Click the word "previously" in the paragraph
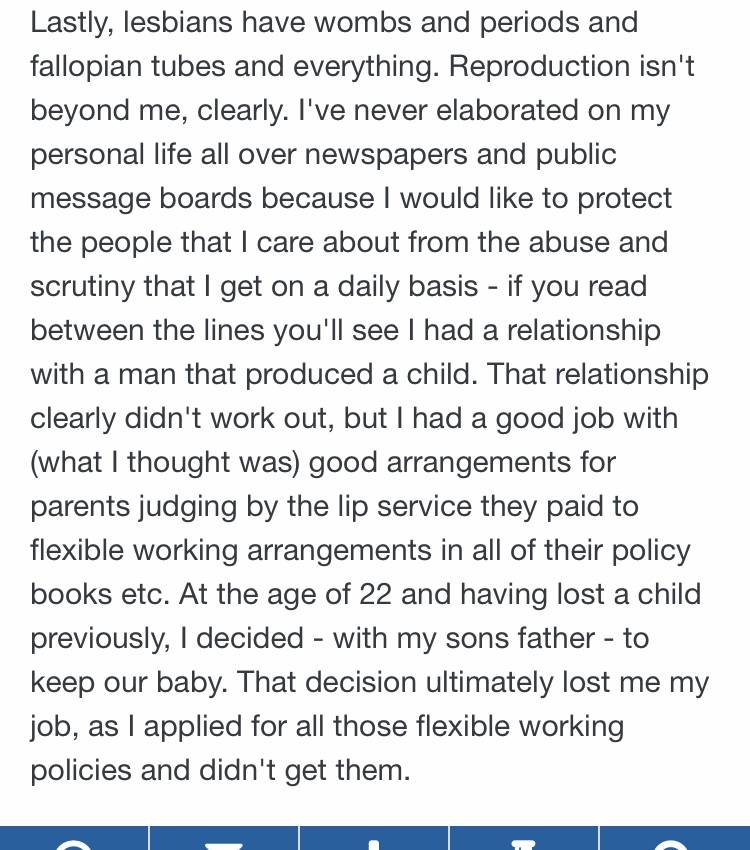This screenshot has width=750, height=850. (101, 639)
